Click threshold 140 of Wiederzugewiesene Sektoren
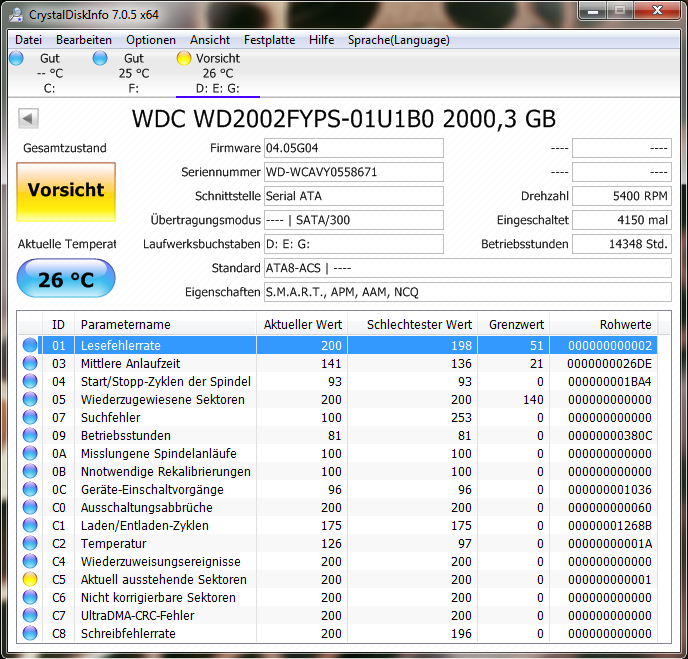 pos(533,400)
